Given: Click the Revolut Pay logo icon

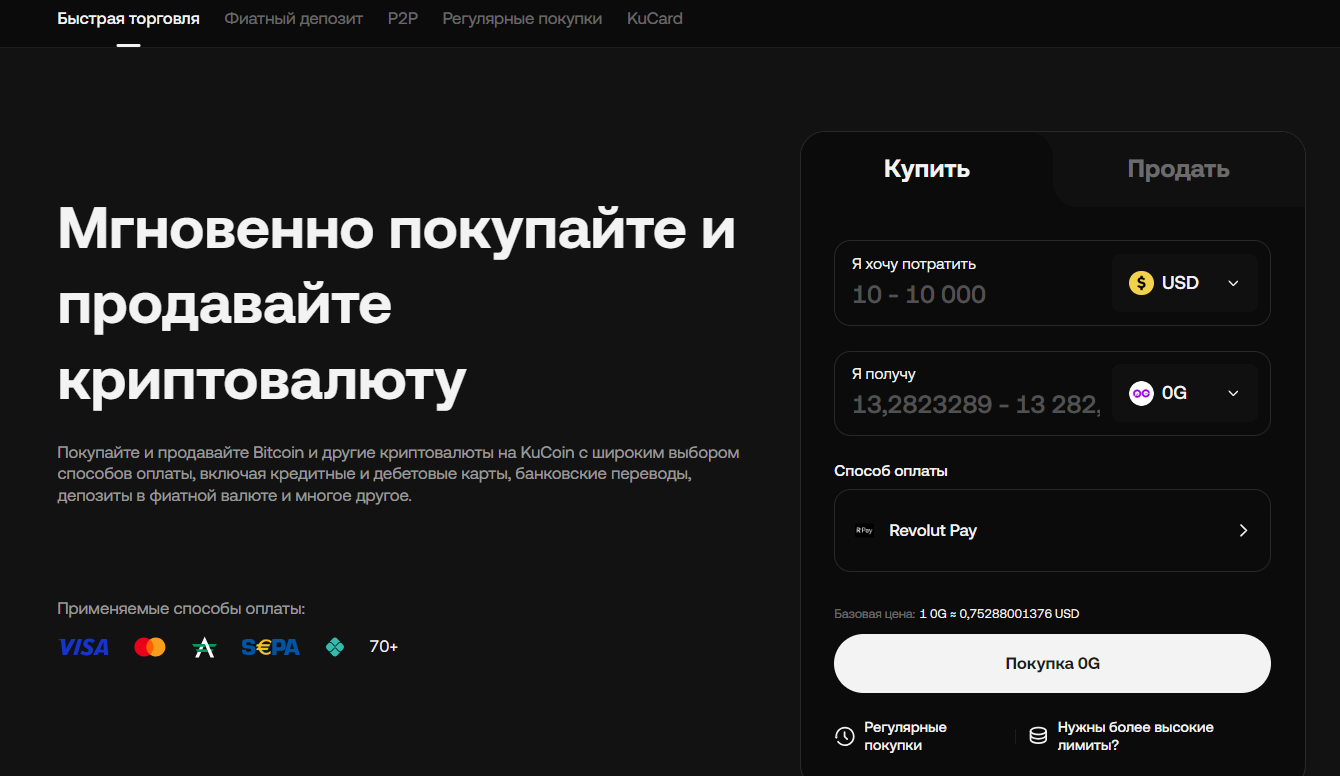Looking at the screenshot, I should [x=862, y=530].
